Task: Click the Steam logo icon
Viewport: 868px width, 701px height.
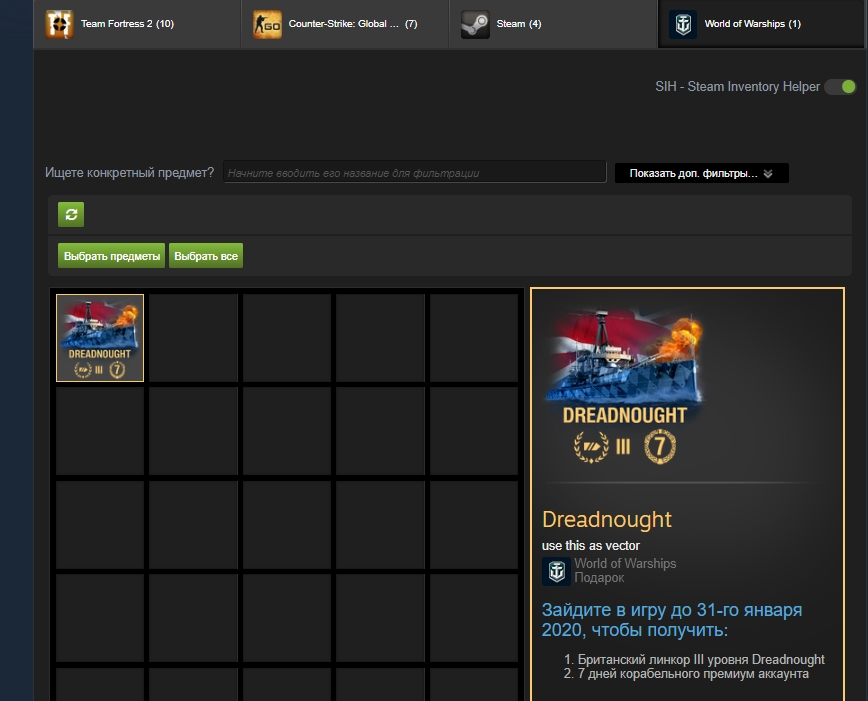Action: [475, 24]
